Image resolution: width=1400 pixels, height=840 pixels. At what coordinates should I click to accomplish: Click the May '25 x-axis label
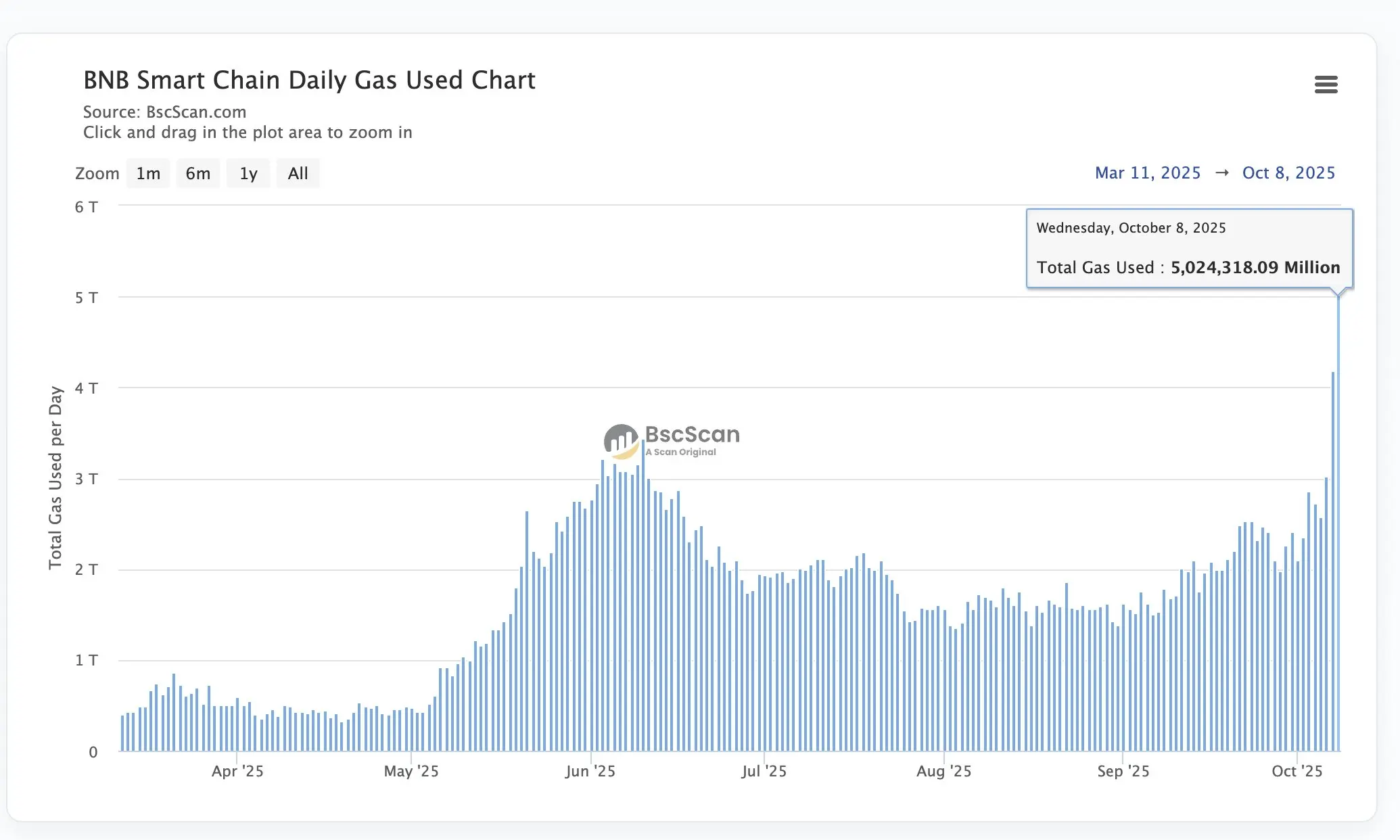tap(411, 771)
